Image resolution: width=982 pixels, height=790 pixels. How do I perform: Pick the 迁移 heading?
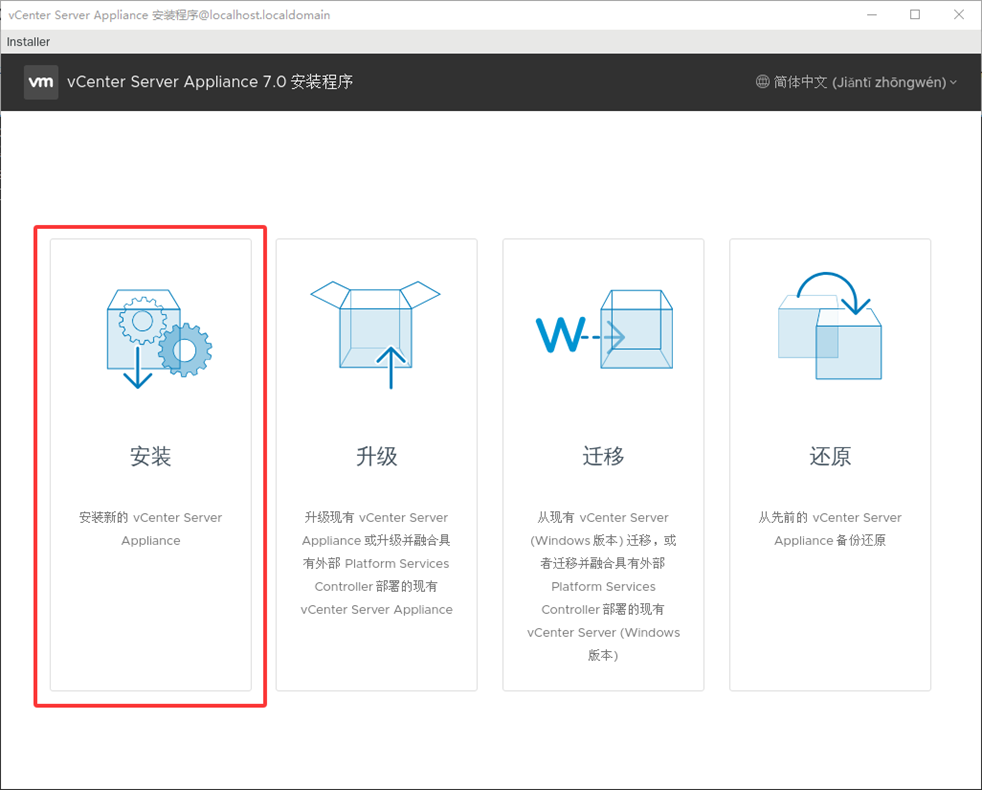[603, 456]
